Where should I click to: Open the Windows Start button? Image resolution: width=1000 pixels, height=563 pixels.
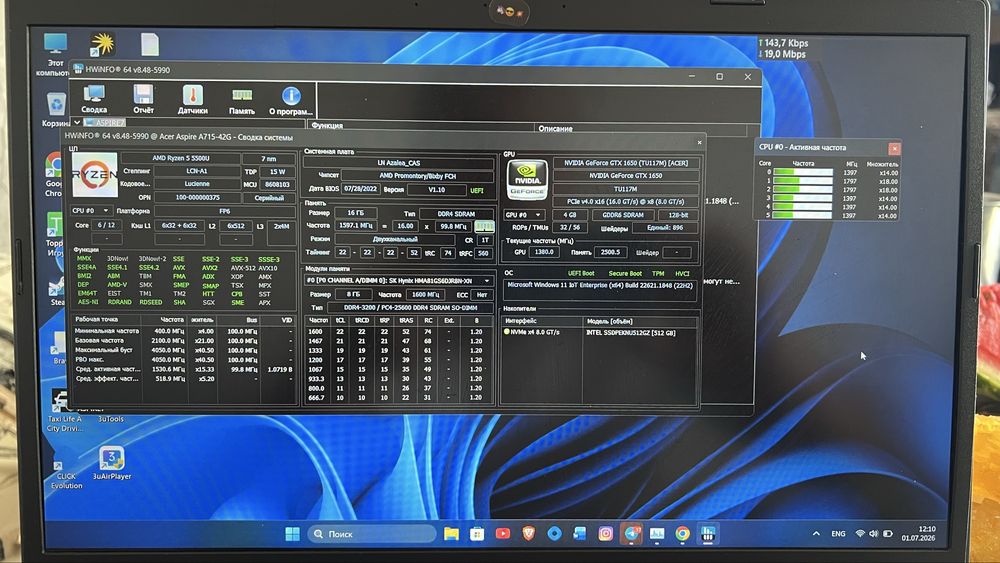(x=292, y=534)
